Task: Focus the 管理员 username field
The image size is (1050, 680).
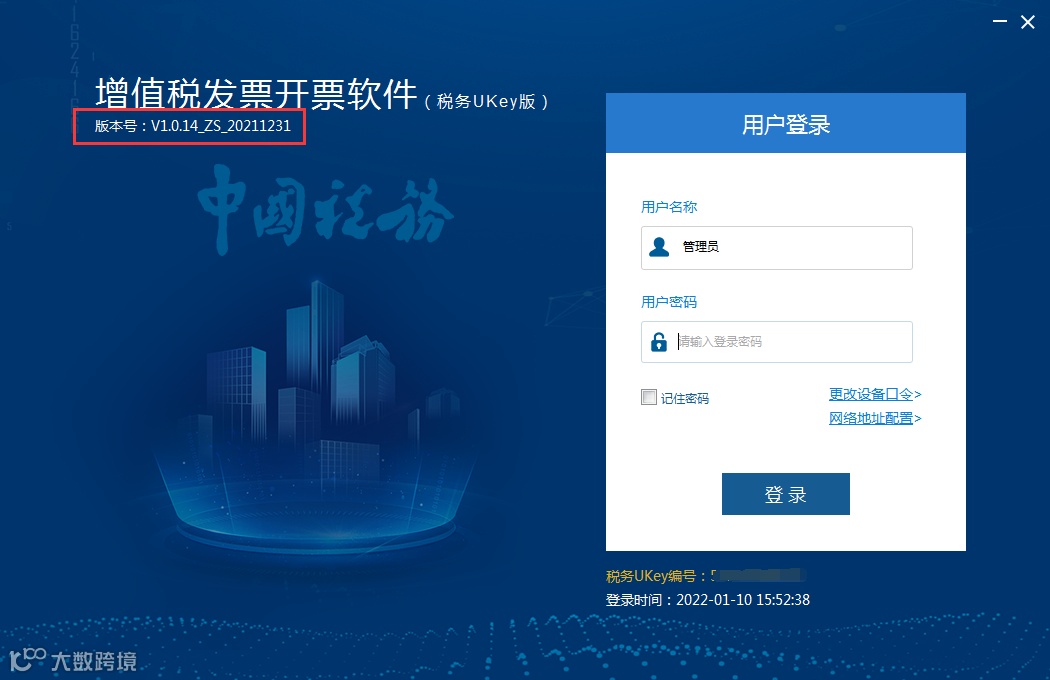Action: click(x=777, y=248)
